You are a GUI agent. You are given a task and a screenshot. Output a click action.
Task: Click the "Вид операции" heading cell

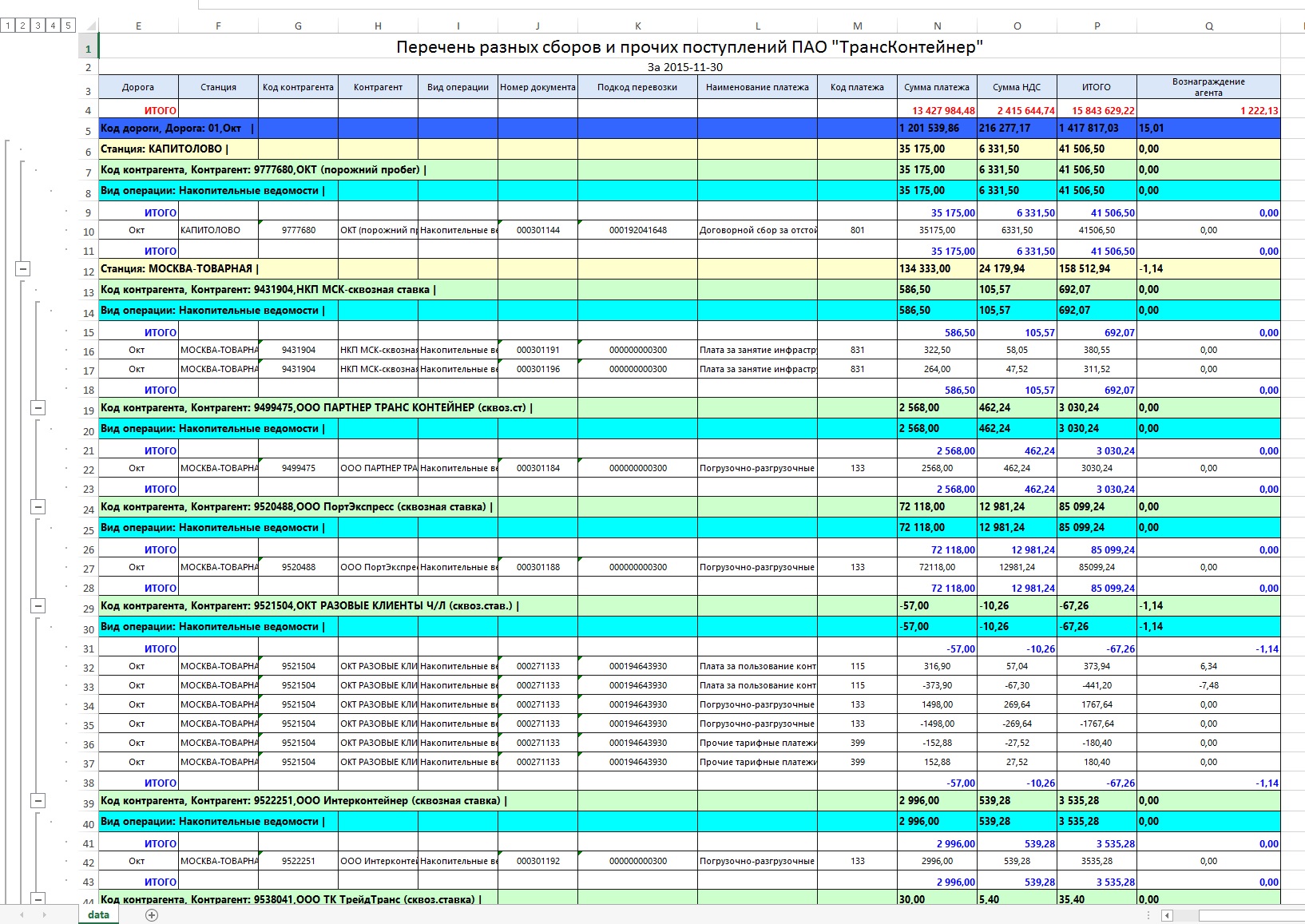458,87
